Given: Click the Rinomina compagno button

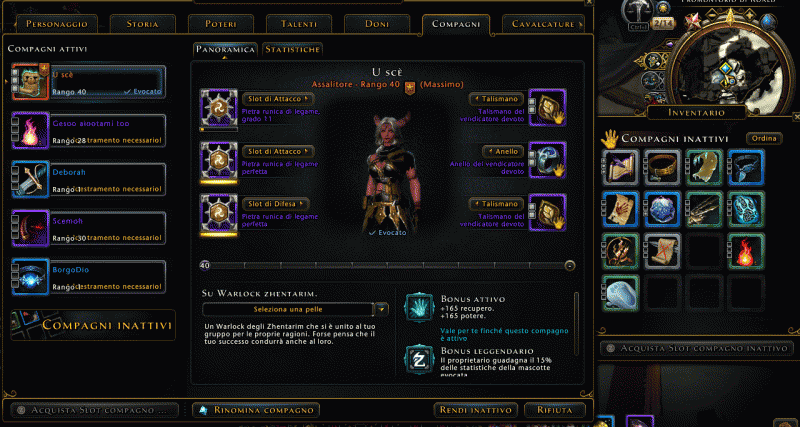Looking at the screenshot, I should [x=256, y=410].
